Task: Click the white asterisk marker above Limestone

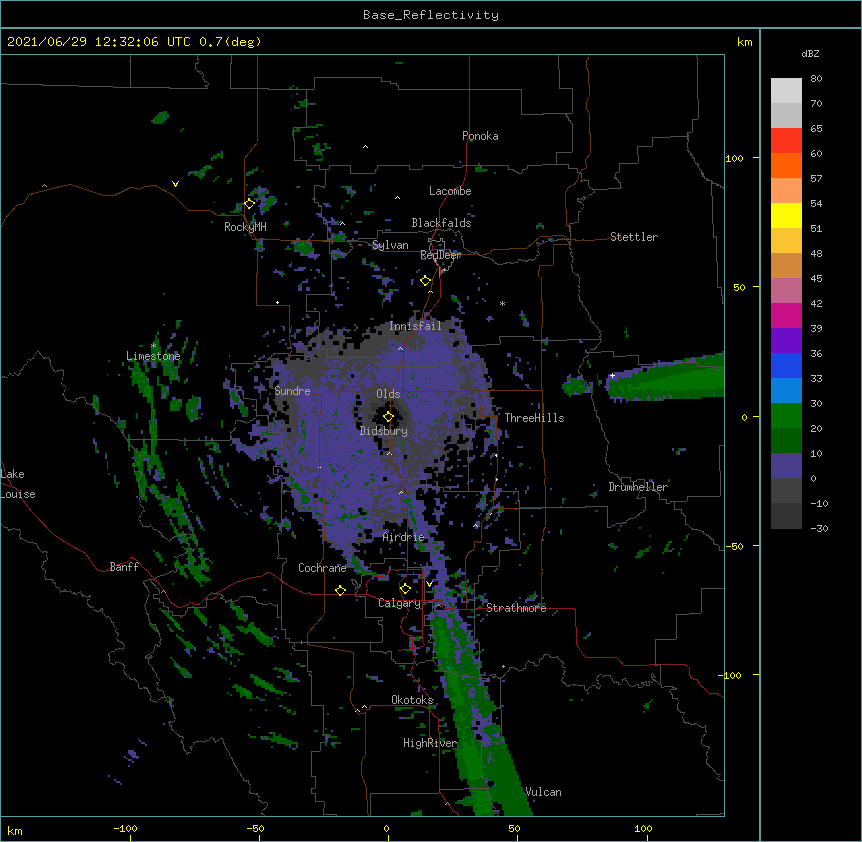Action: [154, 346]
